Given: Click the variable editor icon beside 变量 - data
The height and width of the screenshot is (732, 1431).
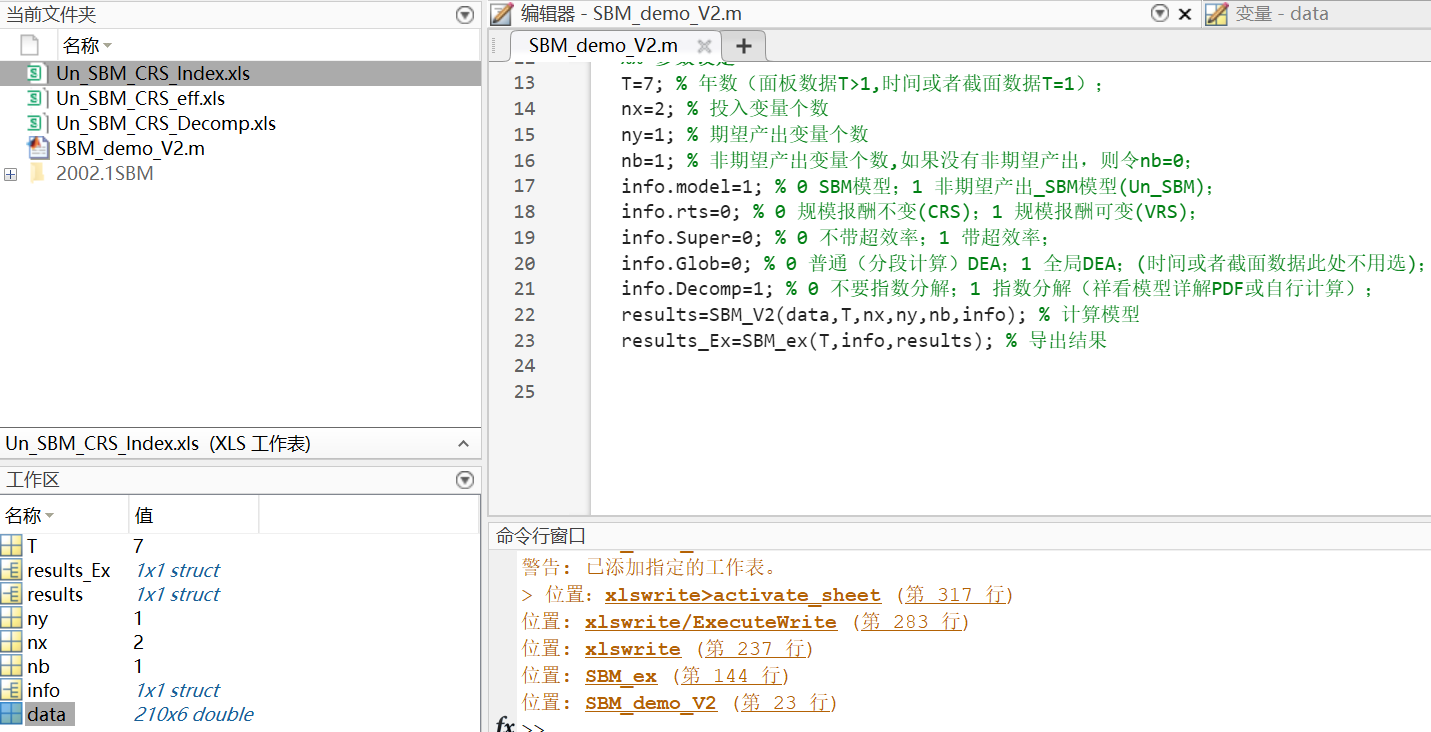Looking at the screenshot, I should coord(1216,14).
